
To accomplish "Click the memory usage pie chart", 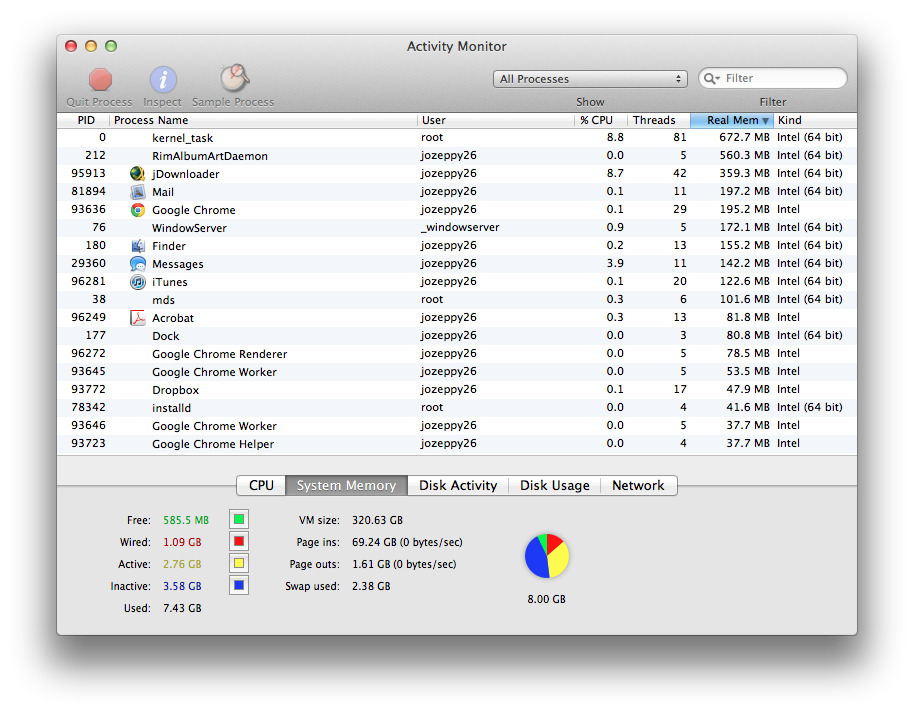I will tap(547, 556).
